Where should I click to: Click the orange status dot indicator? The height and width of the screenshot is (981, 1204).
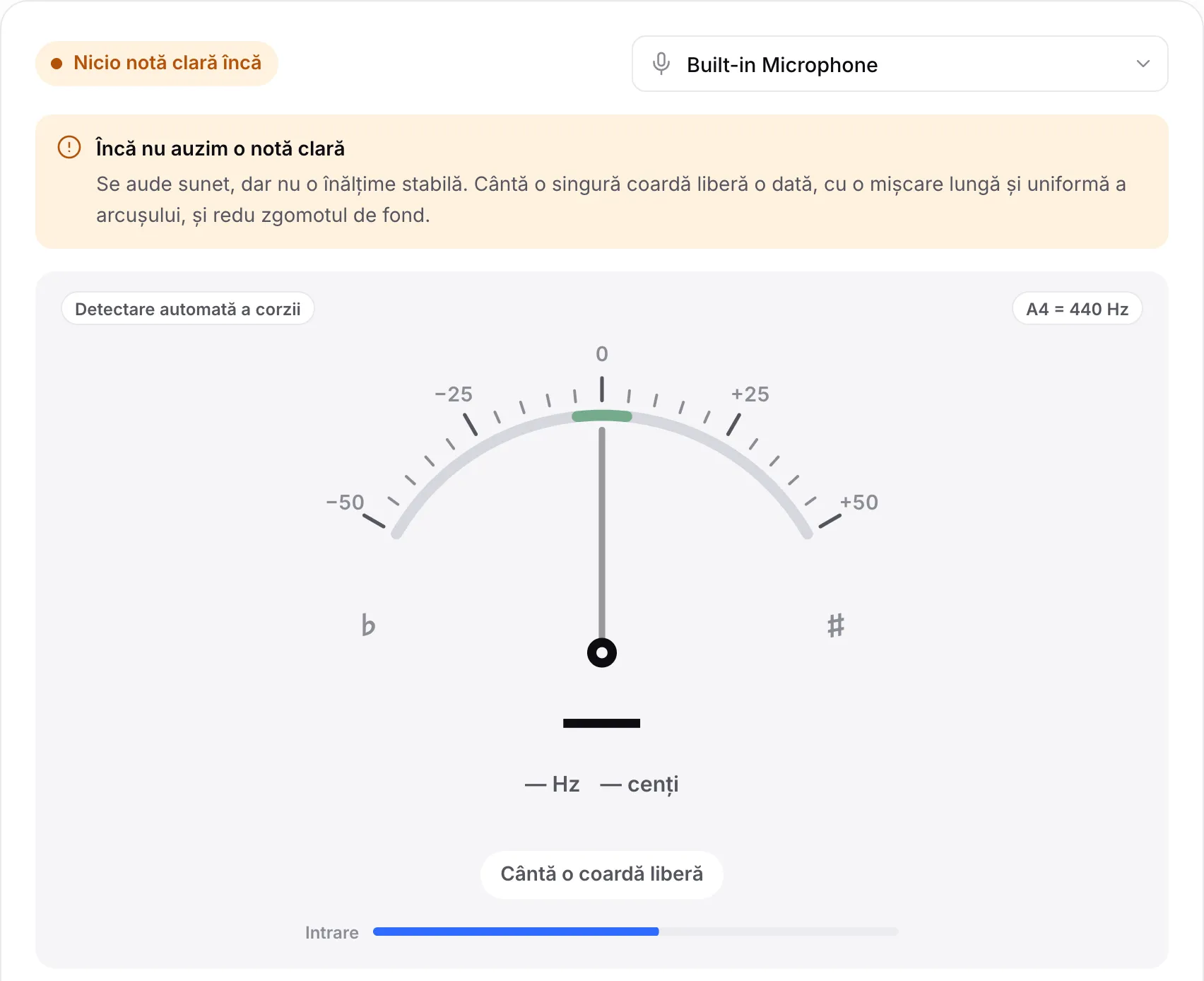(x=57, y=64)
